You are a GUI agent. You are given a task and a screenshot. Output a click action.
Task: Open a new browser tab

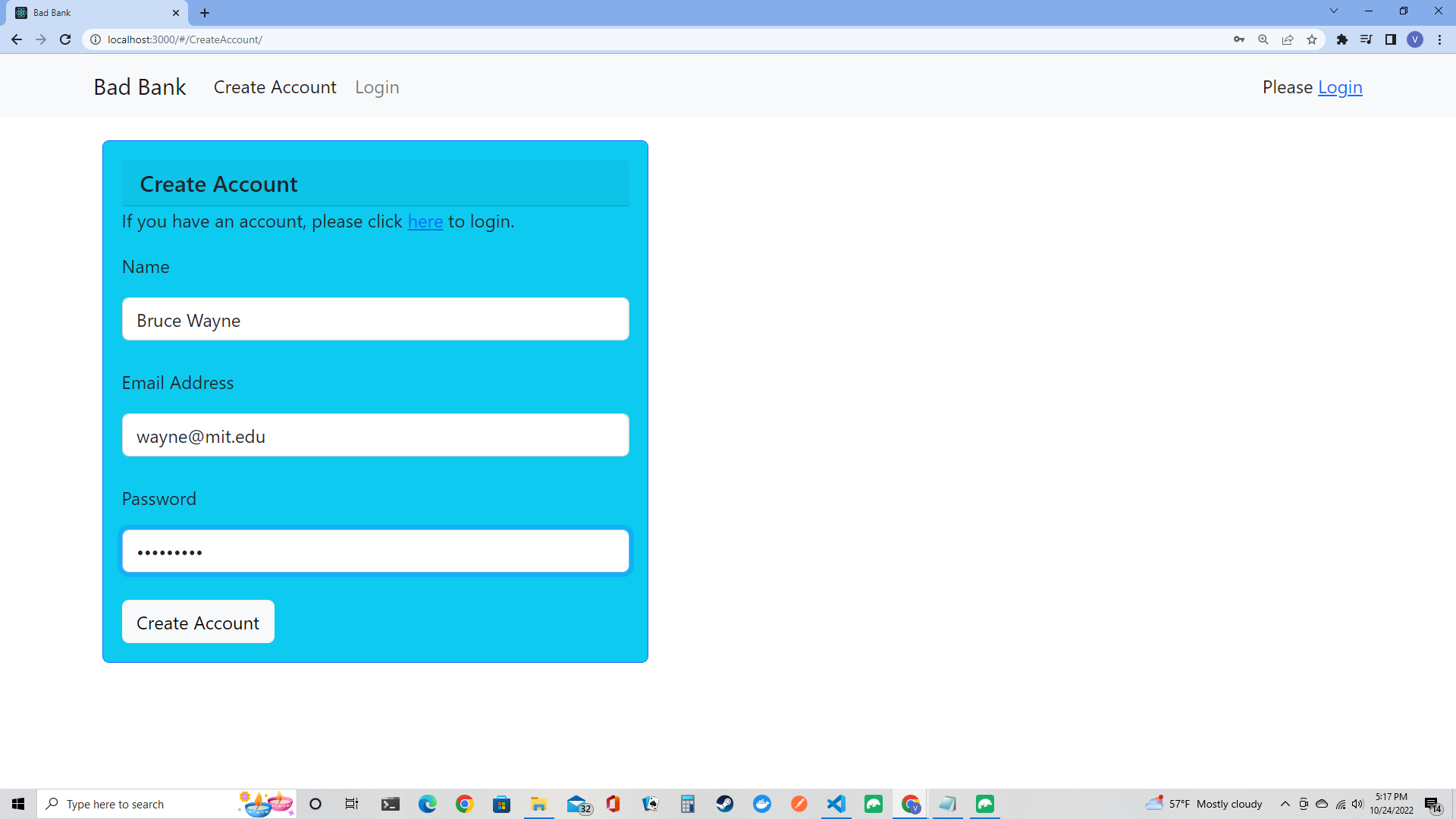[205, 13]
